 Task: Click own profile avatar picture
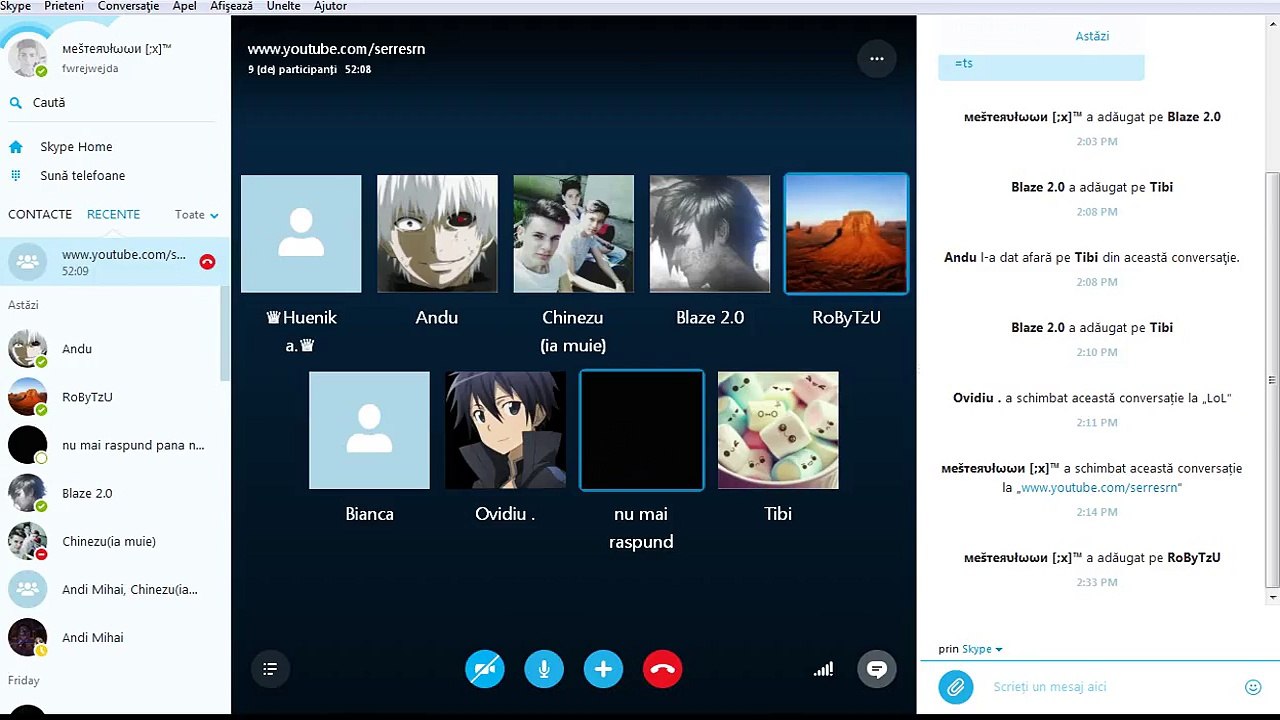coord(28,58)
